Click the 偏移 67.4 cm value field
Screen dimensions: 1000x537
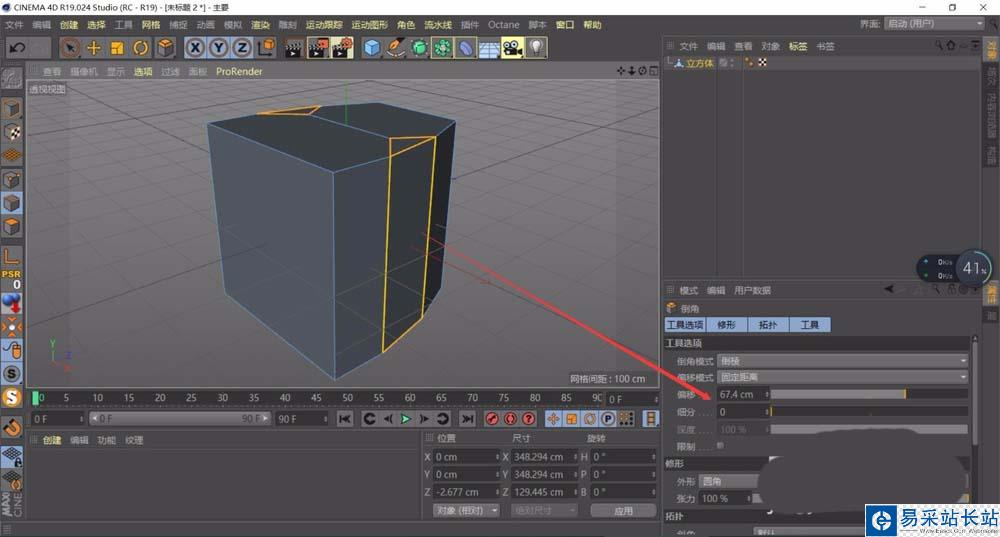click(x=740, y=395)
